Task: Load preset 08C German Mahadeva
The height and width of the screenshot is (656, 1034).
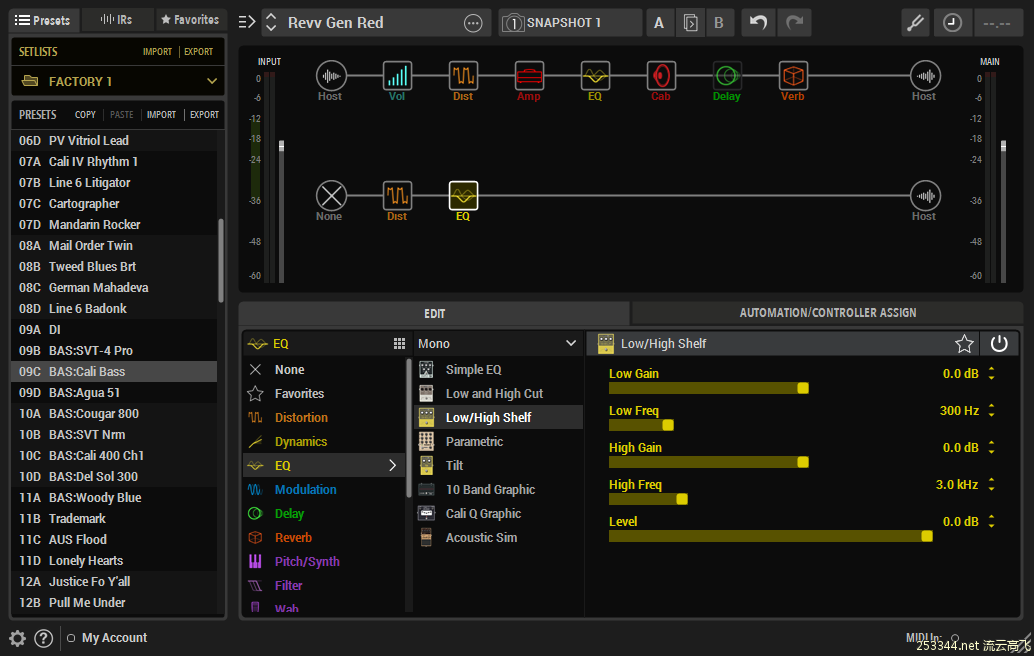Action: (114, 287)
